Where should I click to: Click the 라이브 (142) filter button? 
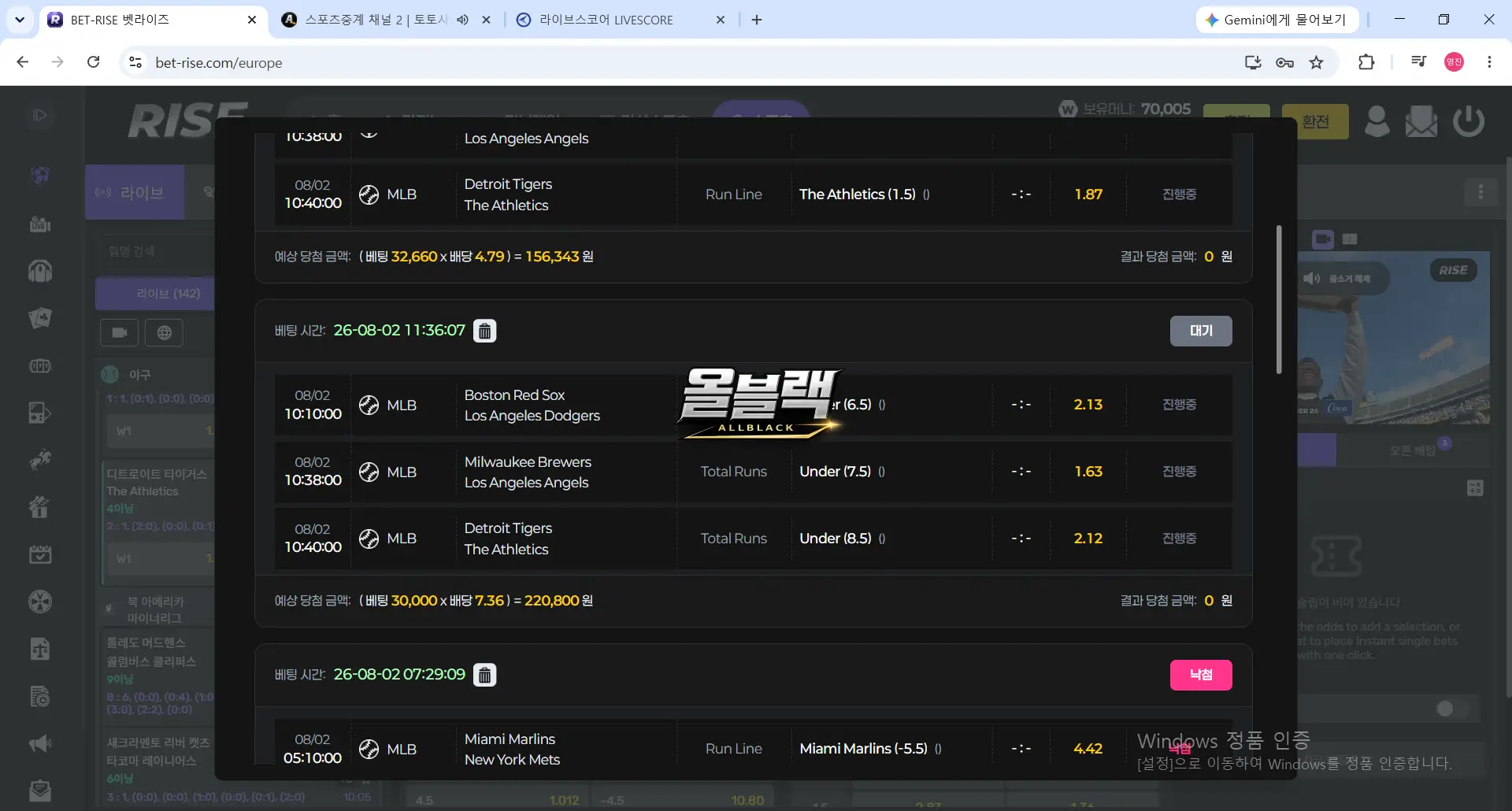155,294
